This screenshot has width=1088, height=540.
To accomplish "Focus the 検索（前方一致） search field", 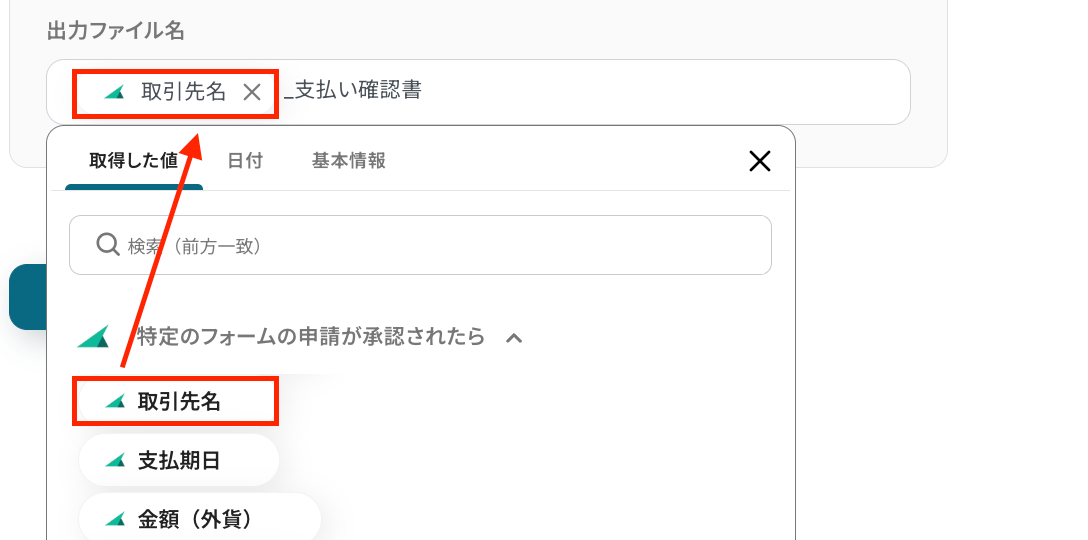I will point(420,245).
